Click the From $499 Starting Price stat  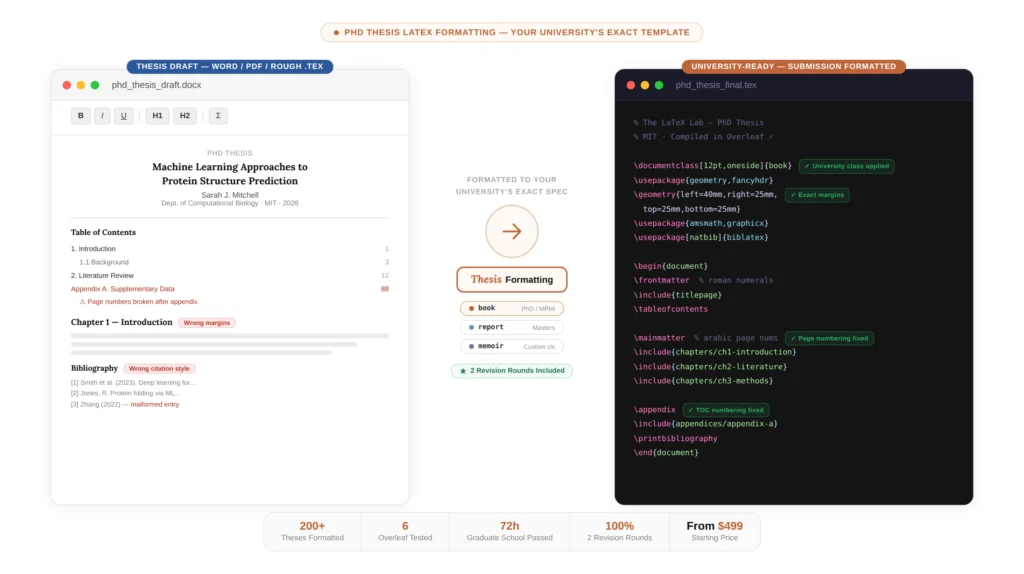point(714,532)
